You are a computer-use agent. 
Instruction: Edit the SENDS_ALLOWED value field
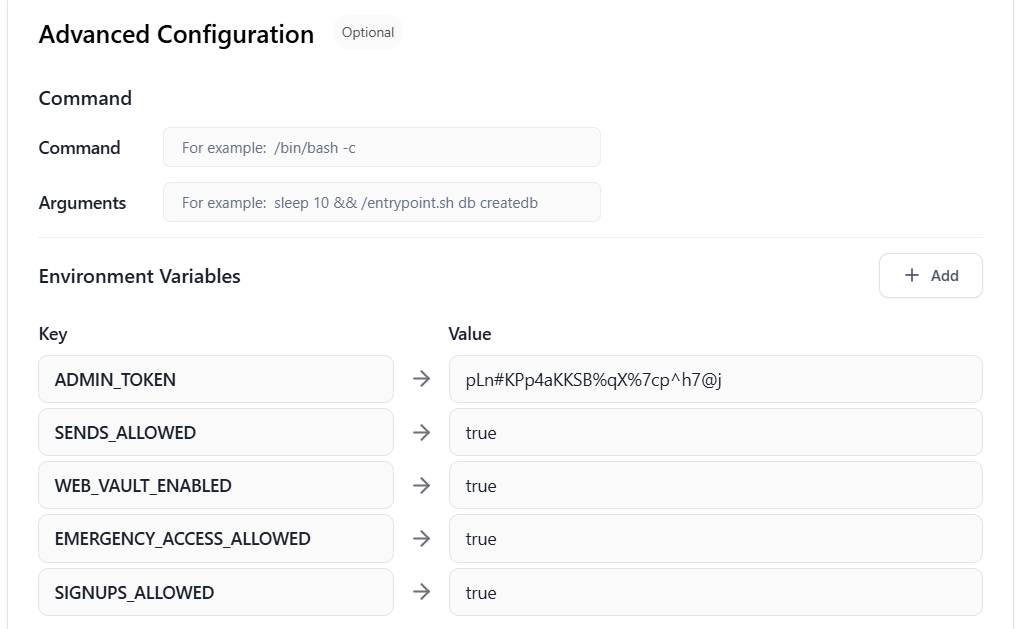coord(716,432)
